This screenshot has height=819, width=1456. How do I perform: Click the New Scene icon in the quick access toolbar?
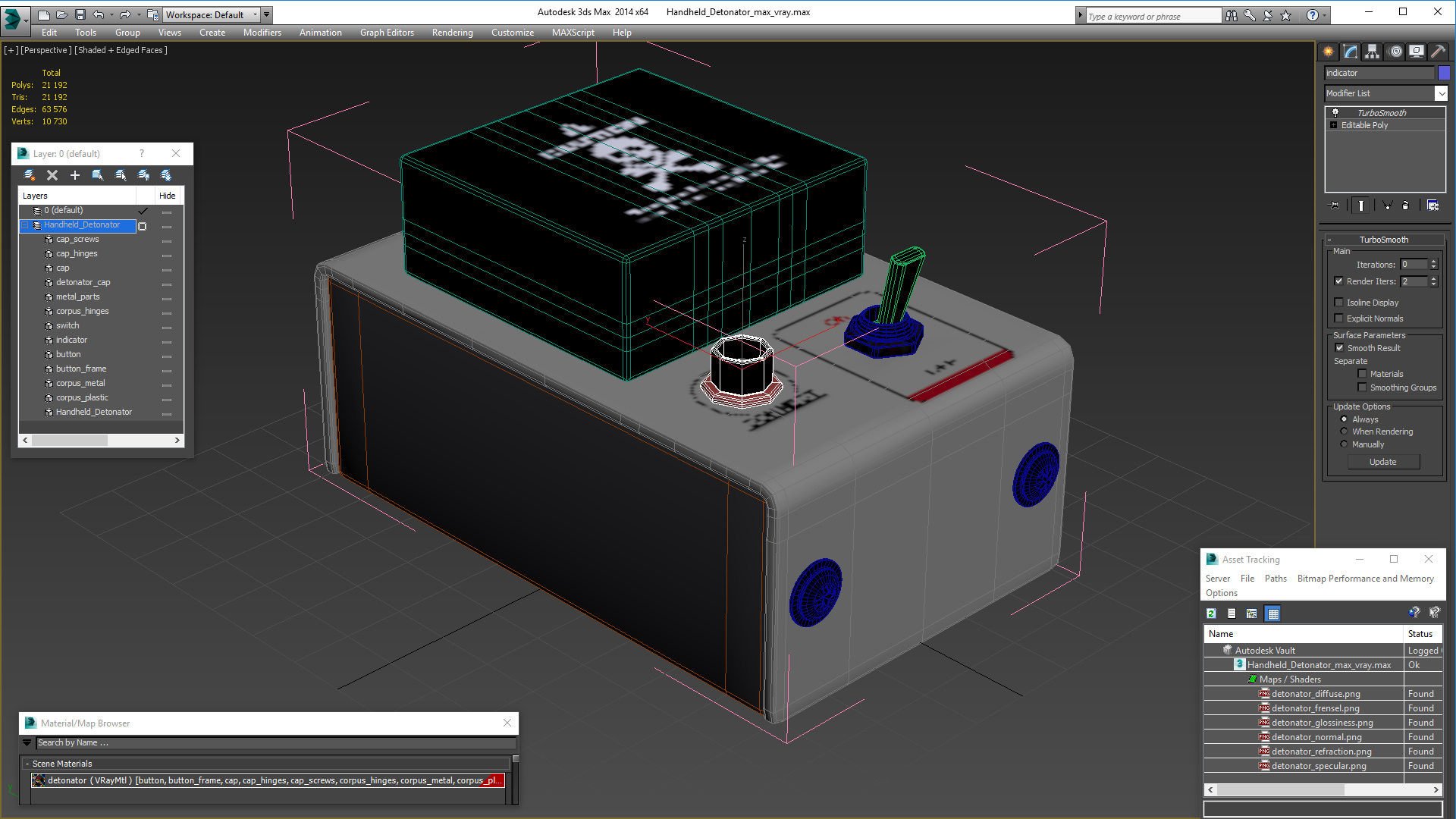point(43,14)
